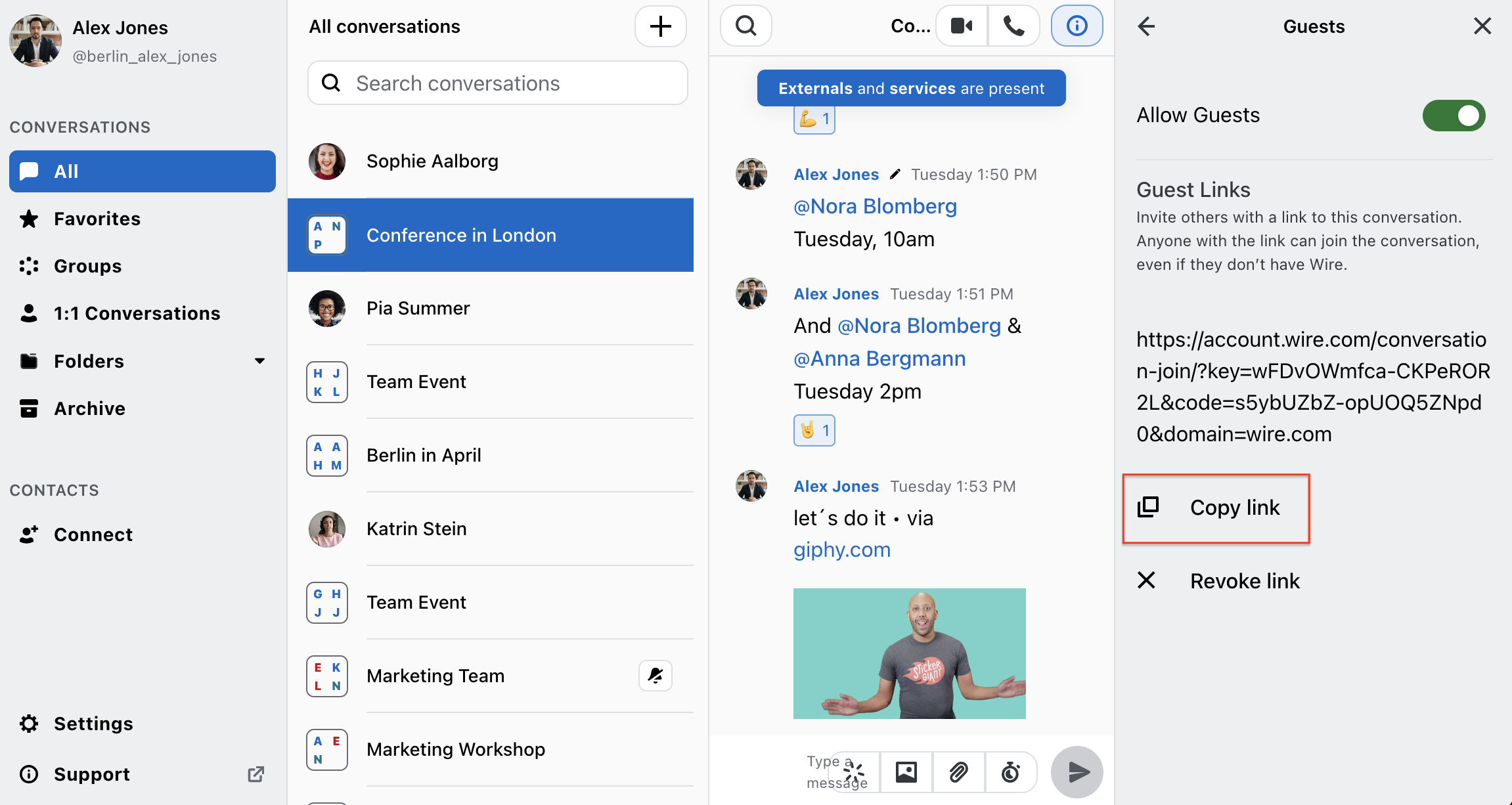Screen dimensions: 1512x805
Task: Open Settings
Action: click(143, 724)
